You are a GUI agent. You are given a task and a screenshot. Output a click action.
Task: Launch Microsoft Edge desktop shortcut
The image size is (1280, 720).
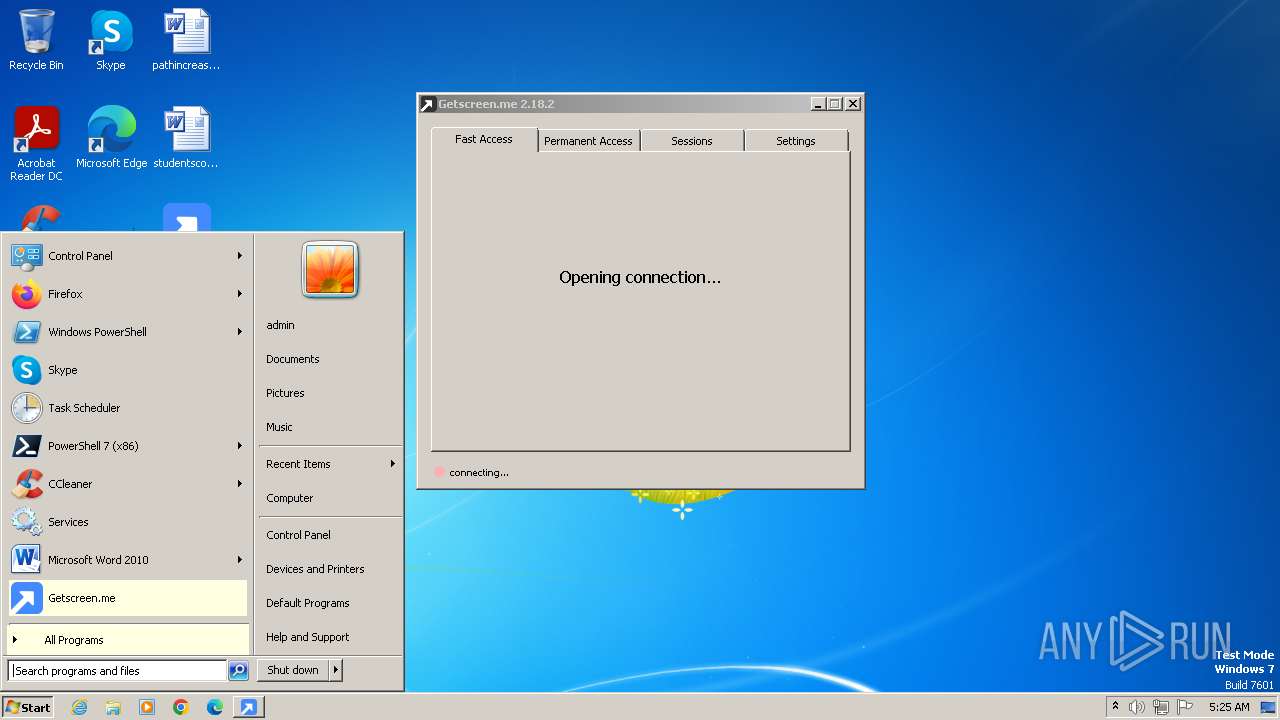point(111,137)
